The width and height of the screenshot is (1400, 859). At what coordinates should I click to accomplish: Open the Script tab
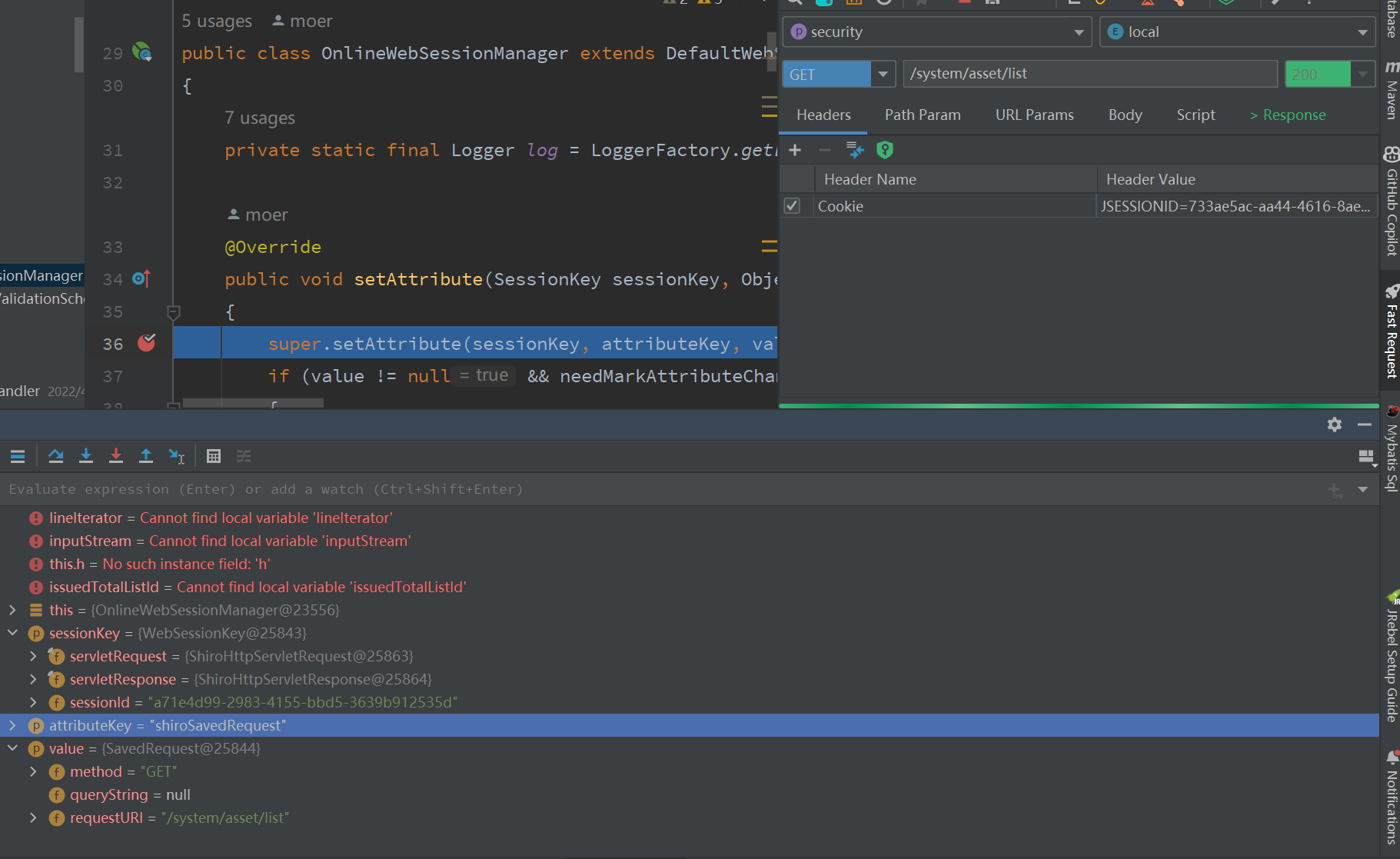pyautogui.click(x=1195, y=115)
